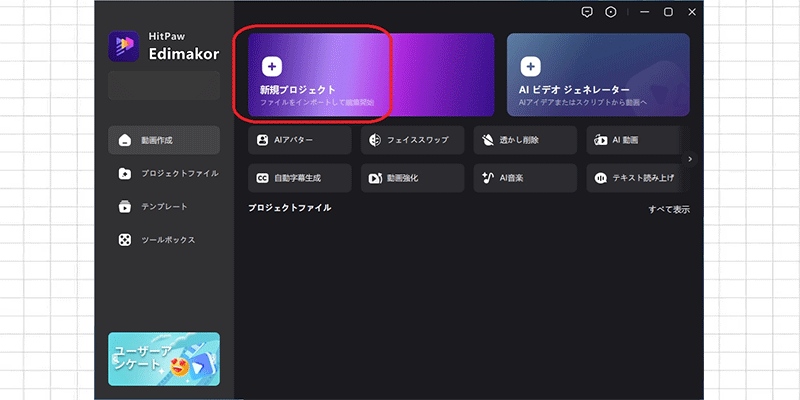Click the plus icon on AI ビデオ ジェネレーター card
Screen dimensions: 800x400
(x=531, y=66)
